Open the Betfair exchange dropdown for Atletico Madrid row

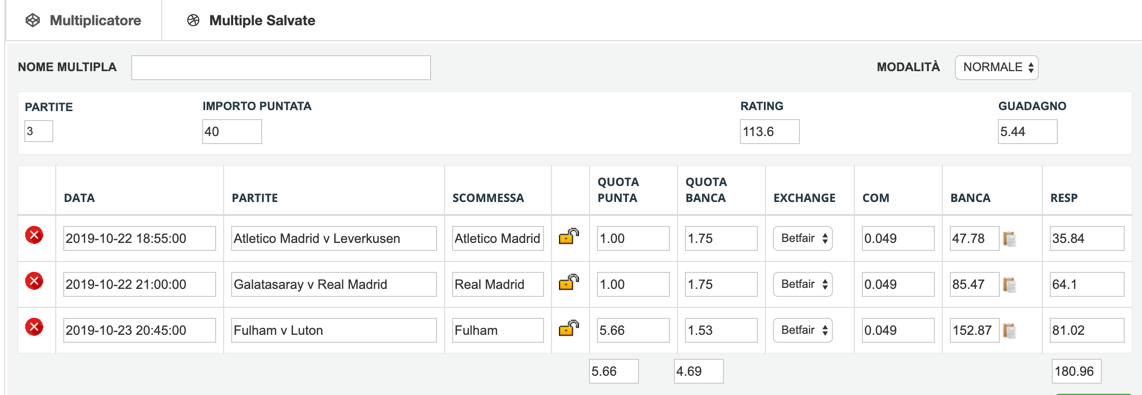click(x=803, y=238)
